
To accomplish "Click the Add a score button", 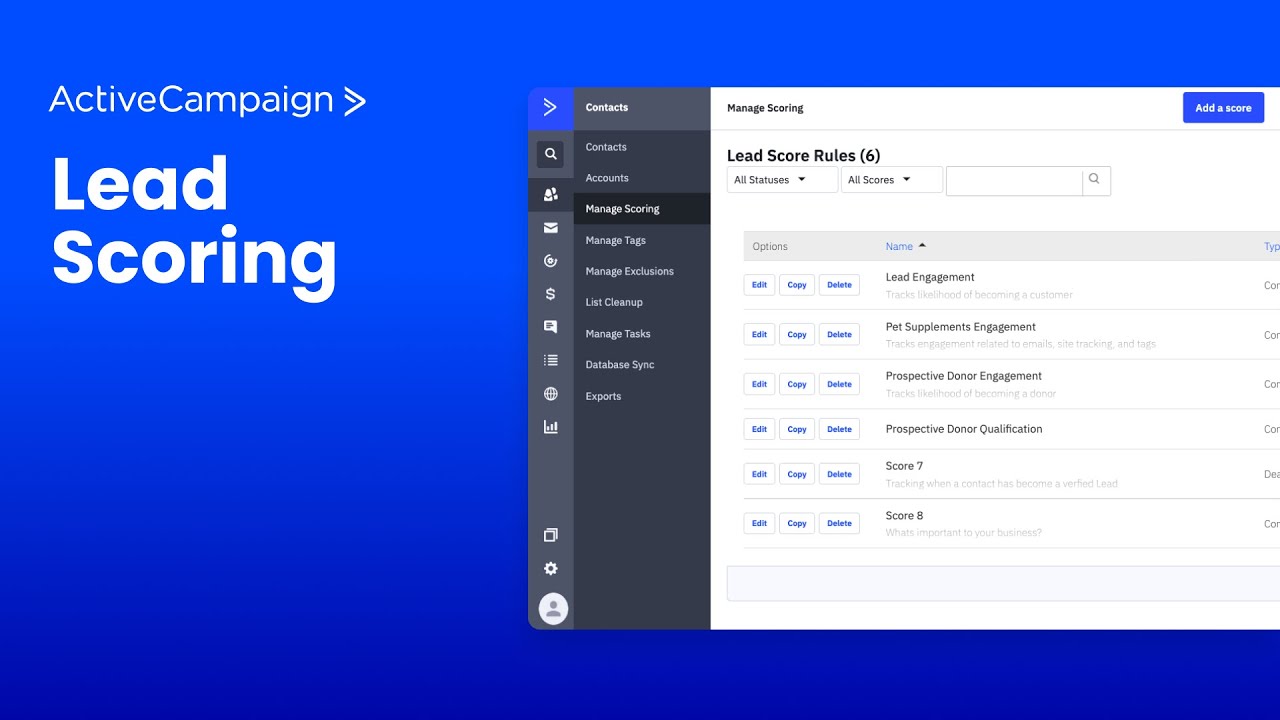I will 1223,108.
